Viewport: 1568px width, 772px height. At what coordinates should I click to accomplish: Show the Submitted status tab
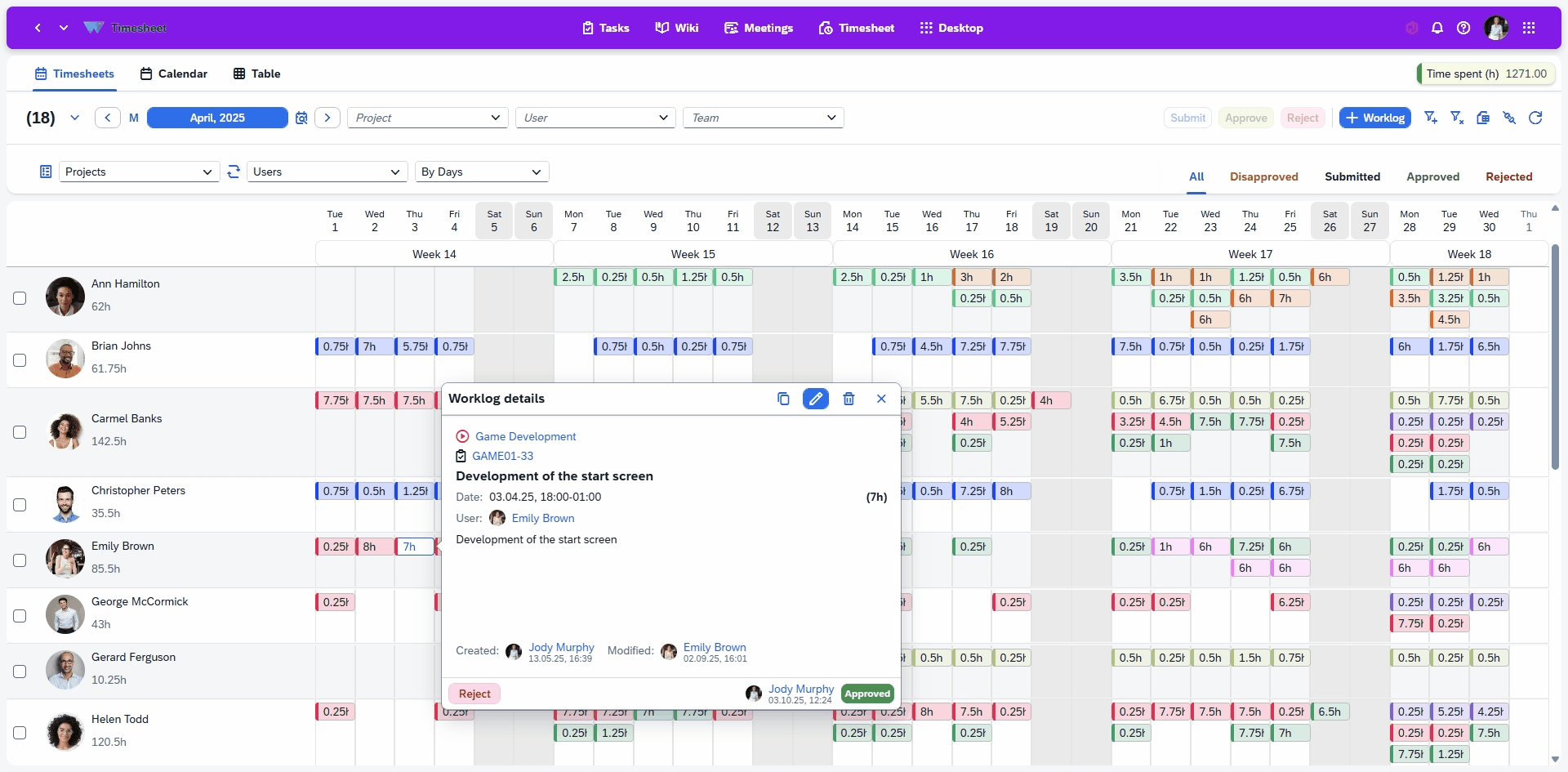1352,176
